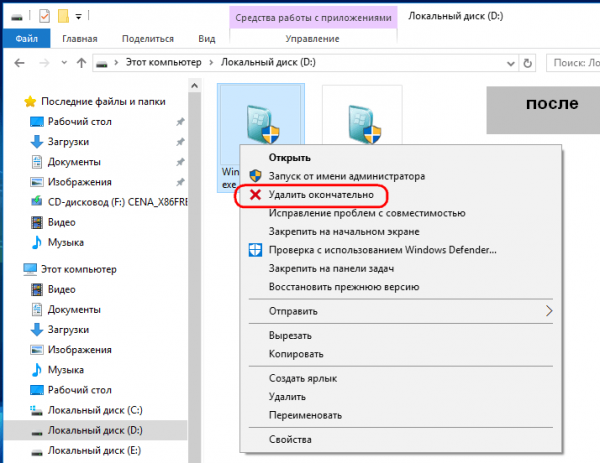Click pin icon next to Изображения

[180, 182]
